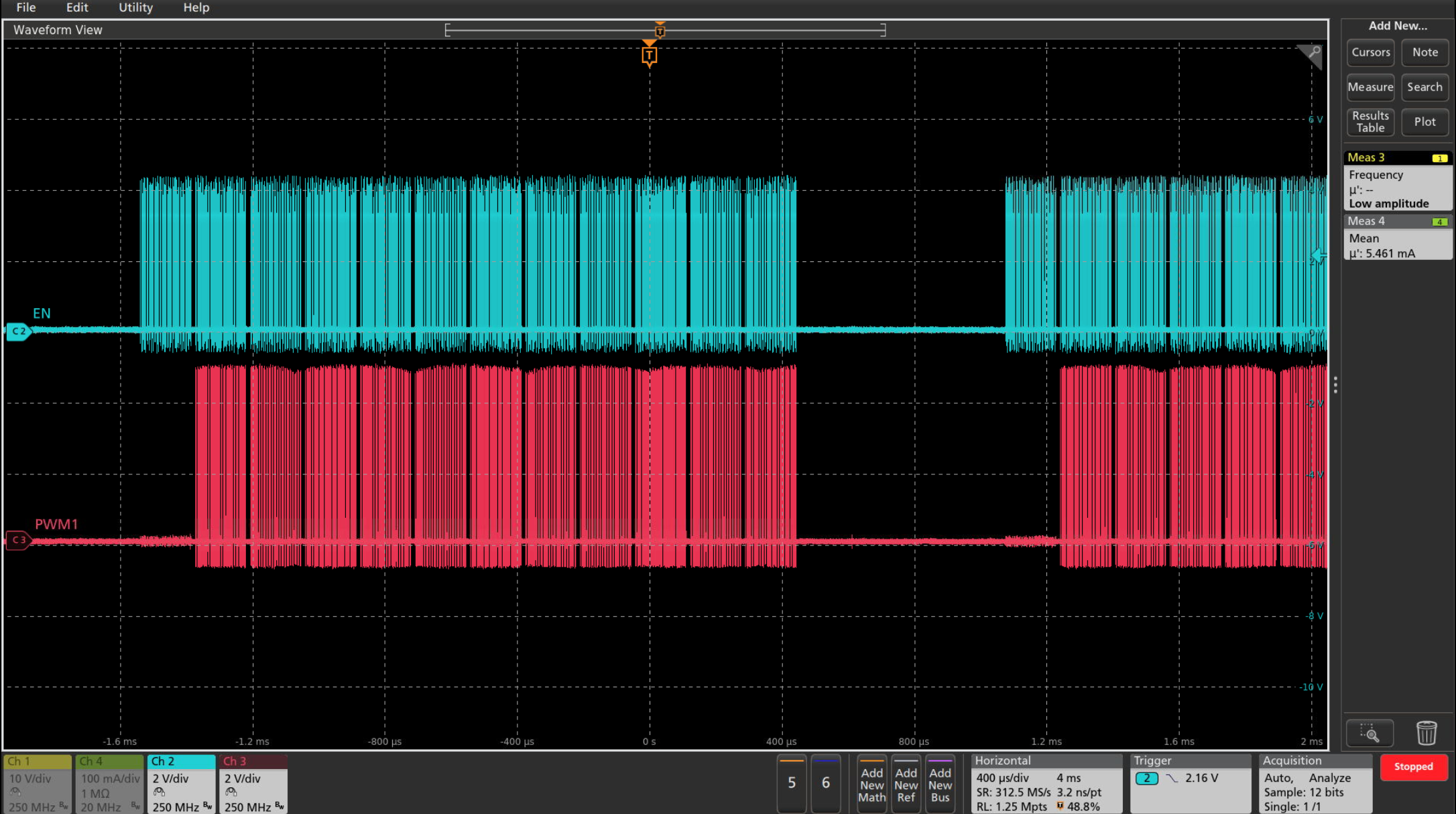Enable channel 6 button
The image size is (1456, 814).
pyautogui.click(x=826, y=783)
